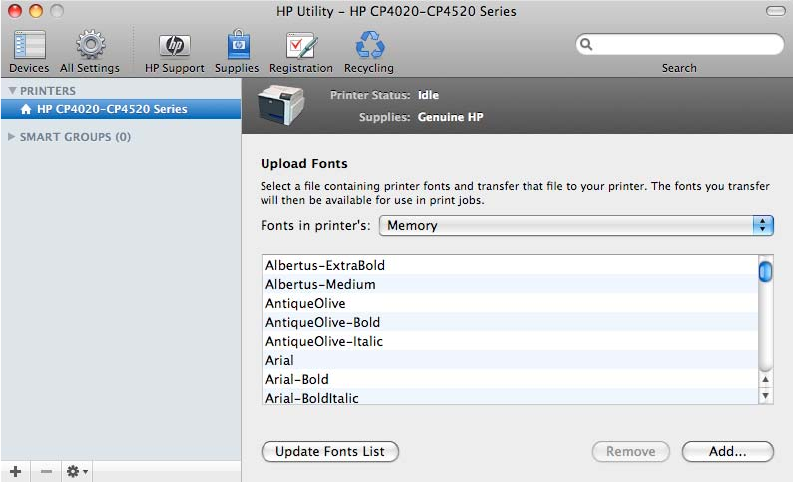The image size is (793, 482).
Task: Select the Arial-Bold font row
Action: pyautogui.click(x=510, y=379)
